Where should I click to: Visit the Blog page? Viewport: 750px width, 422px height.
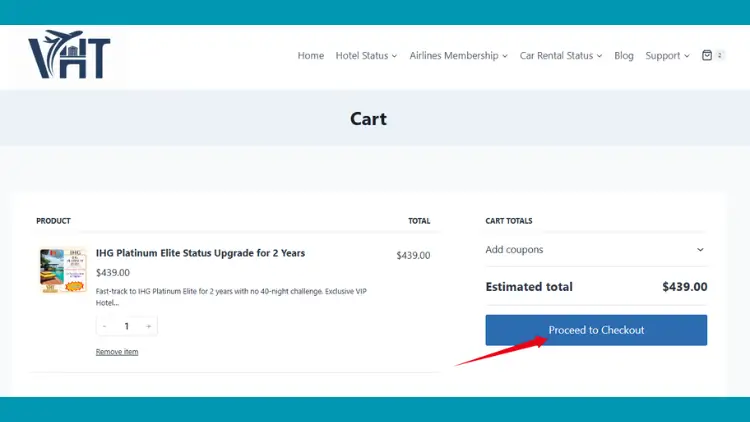pyautogui.click(x=624, y=56)
